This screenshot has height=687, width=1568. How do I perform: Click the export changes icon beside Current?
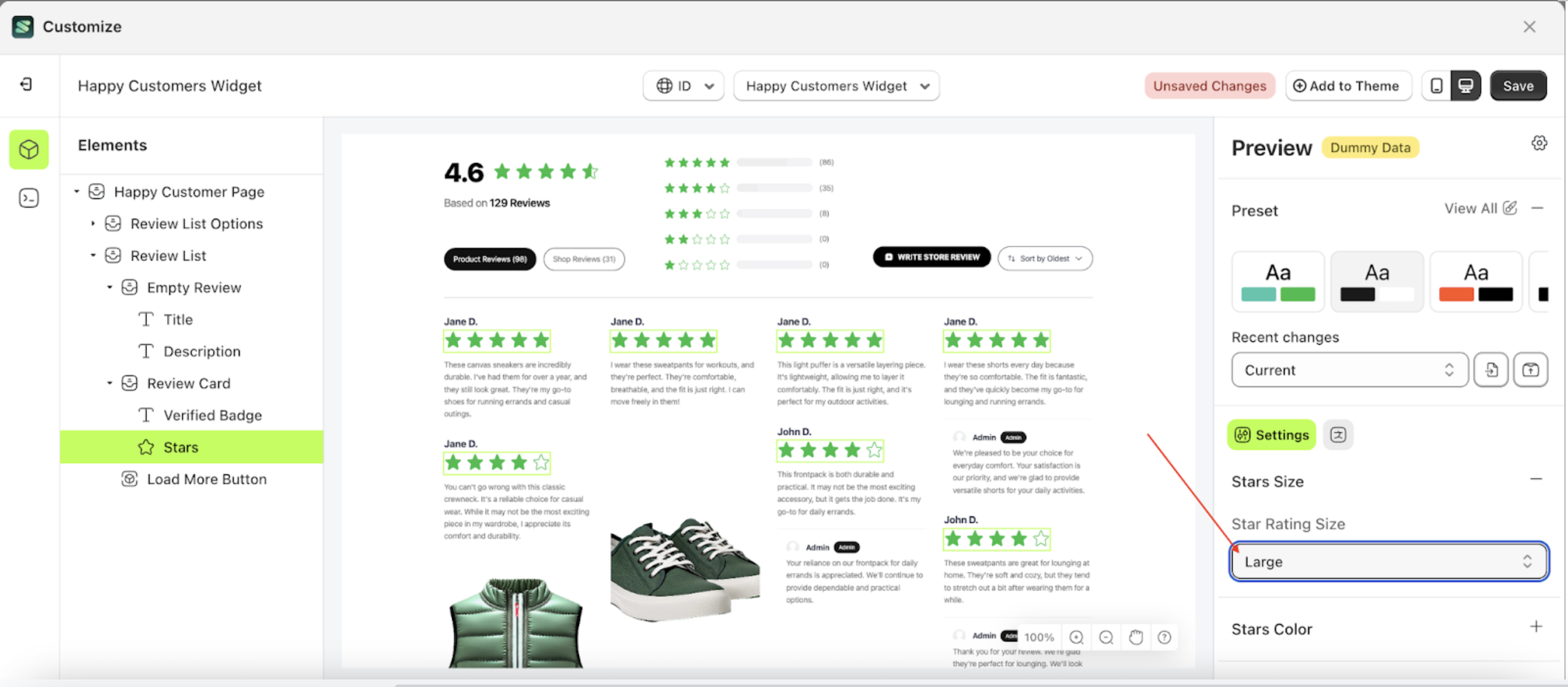pos(1530,370)
